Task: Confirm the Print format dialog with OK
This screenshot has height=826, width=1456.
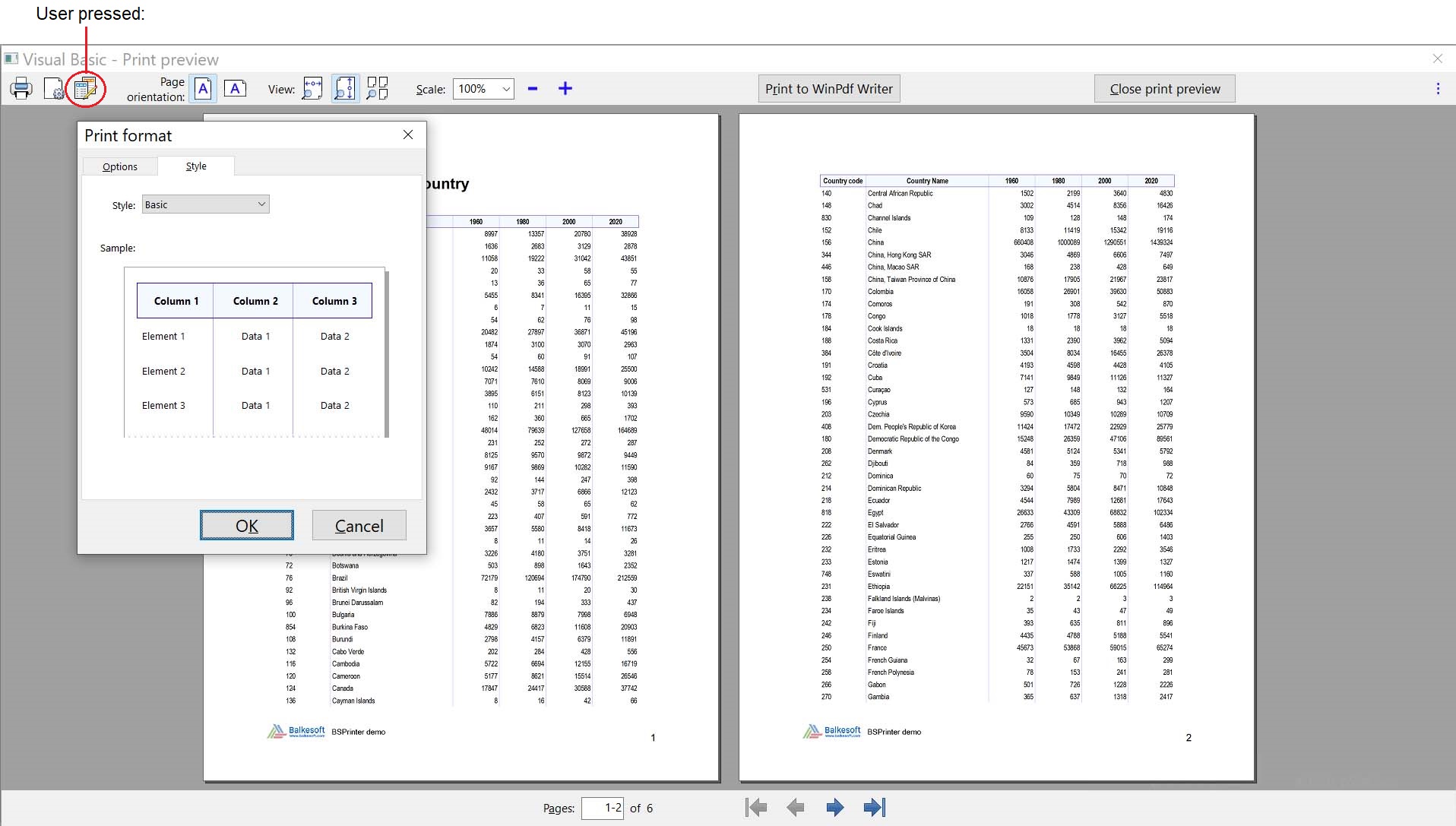Action: pos(247,525)
